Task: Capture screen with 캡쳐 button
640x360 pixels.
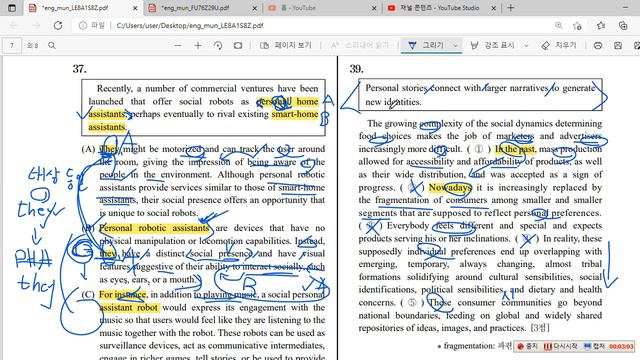Action: (x=594, y=346)
